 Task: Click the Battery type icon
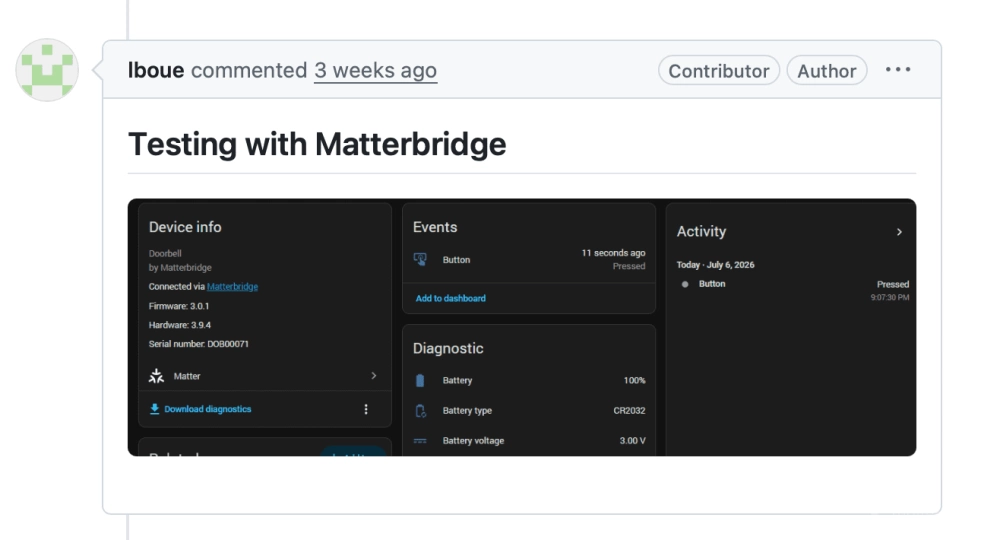(420, 411)
